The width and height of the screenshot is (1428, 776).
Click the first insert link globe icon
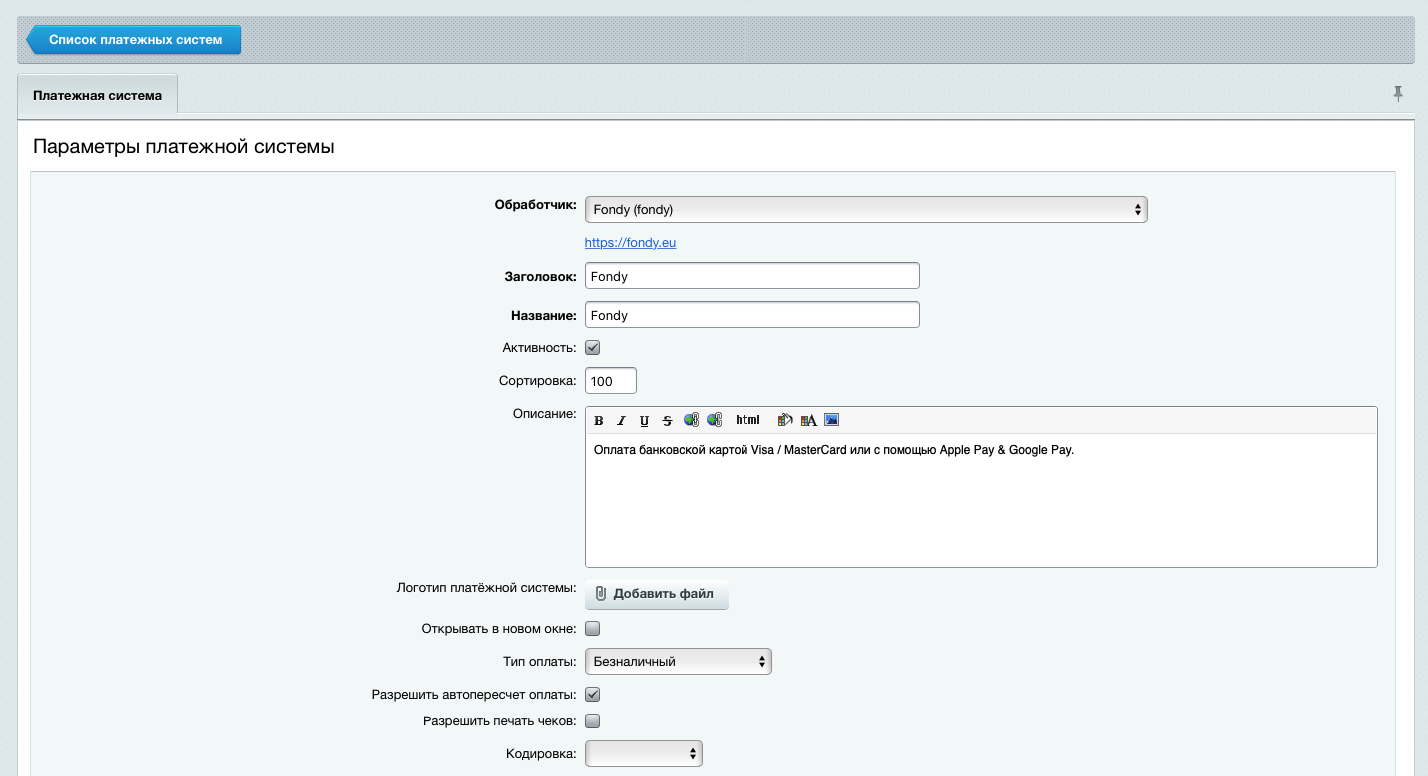691,420
